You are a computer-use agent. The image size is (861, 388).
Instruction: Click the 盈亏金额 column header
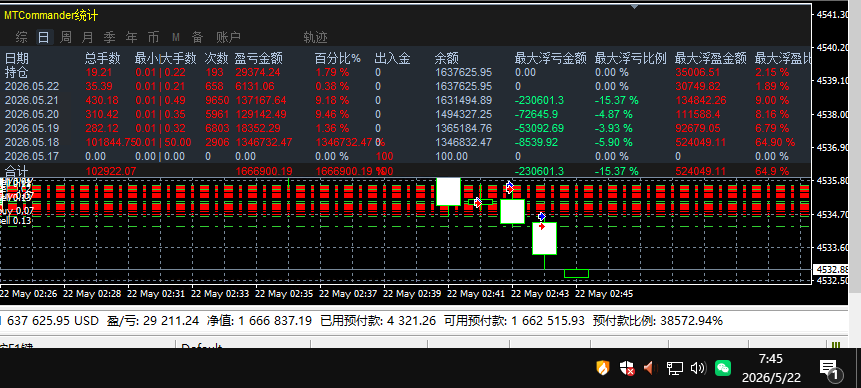[259, 58]
